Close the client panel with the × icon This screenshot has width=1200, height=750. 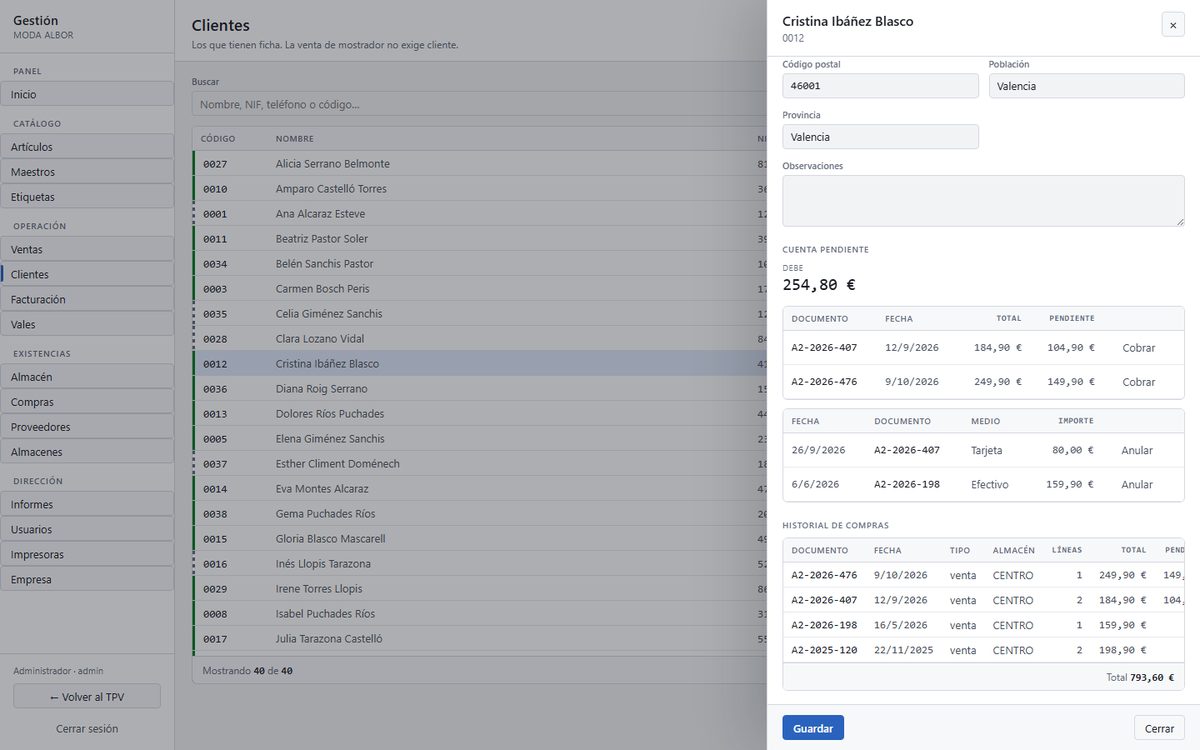(x=1173, y=25)
